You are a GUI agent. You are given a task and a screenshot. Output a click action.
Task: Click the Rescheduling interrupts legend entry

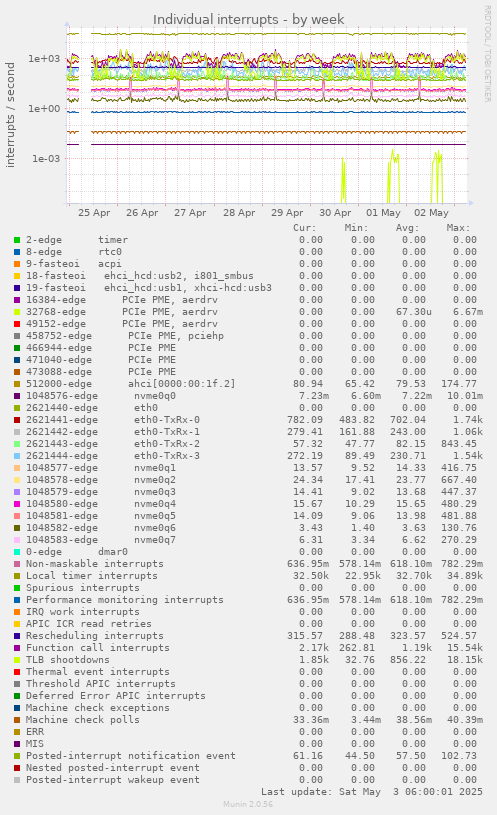[x=95, y=636]
